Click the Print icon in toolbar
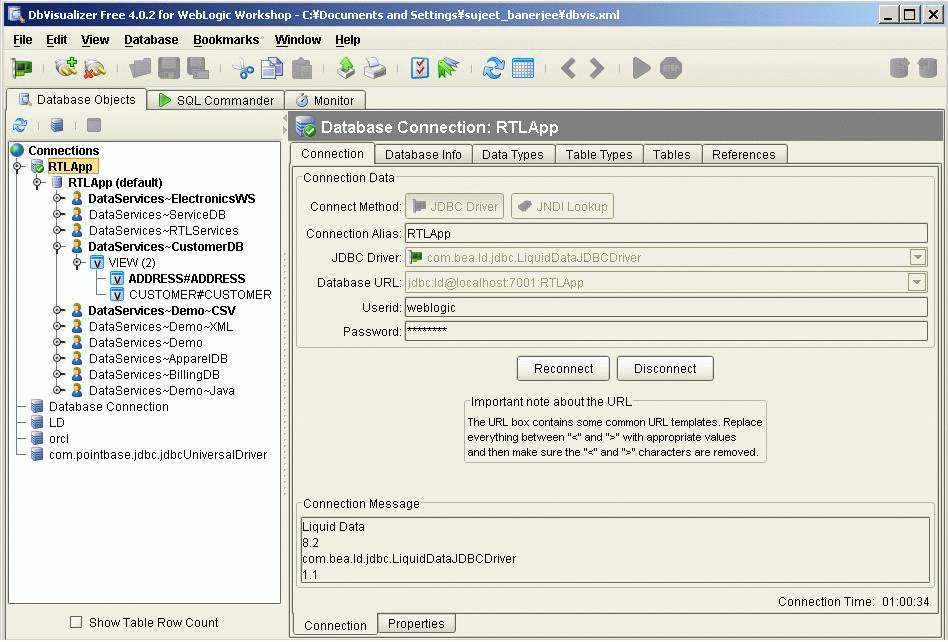Viewport: 948px width, 642px height. pyautogui.click(x=375, y=68)
